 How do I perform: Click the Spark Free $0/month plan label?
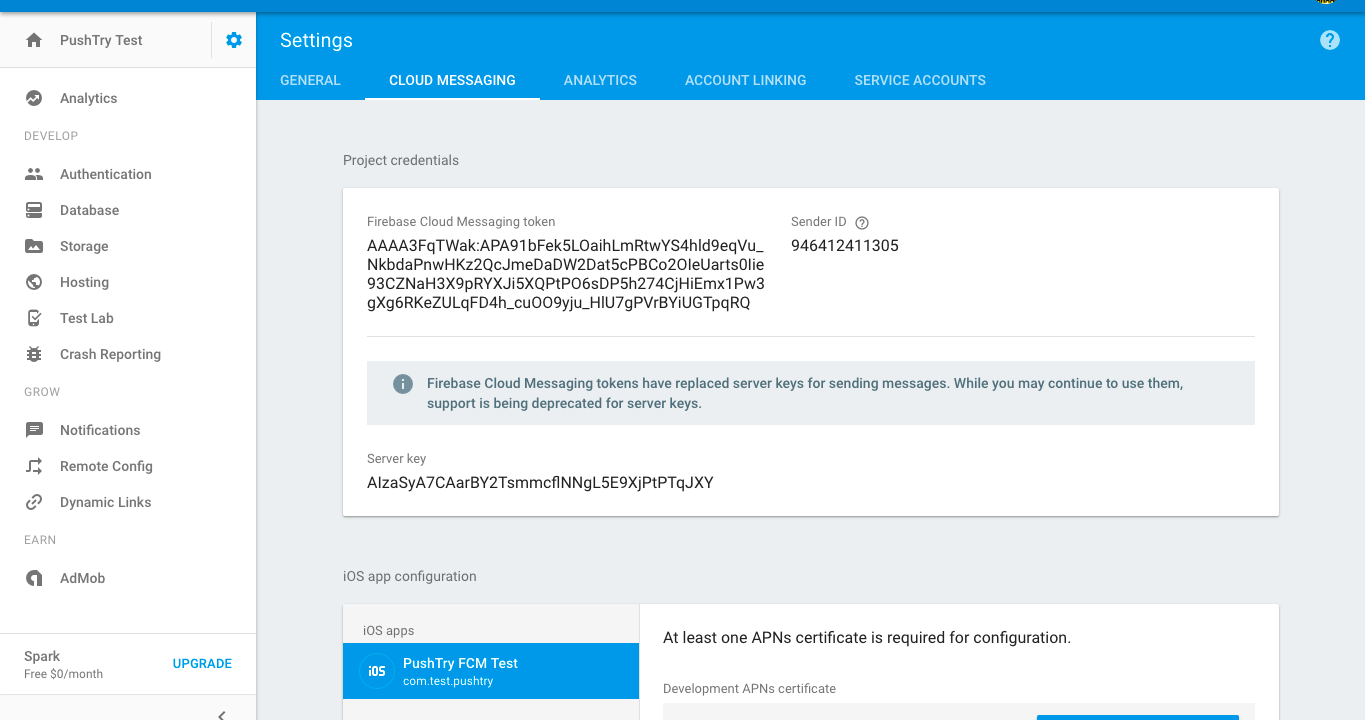[63, 664]
